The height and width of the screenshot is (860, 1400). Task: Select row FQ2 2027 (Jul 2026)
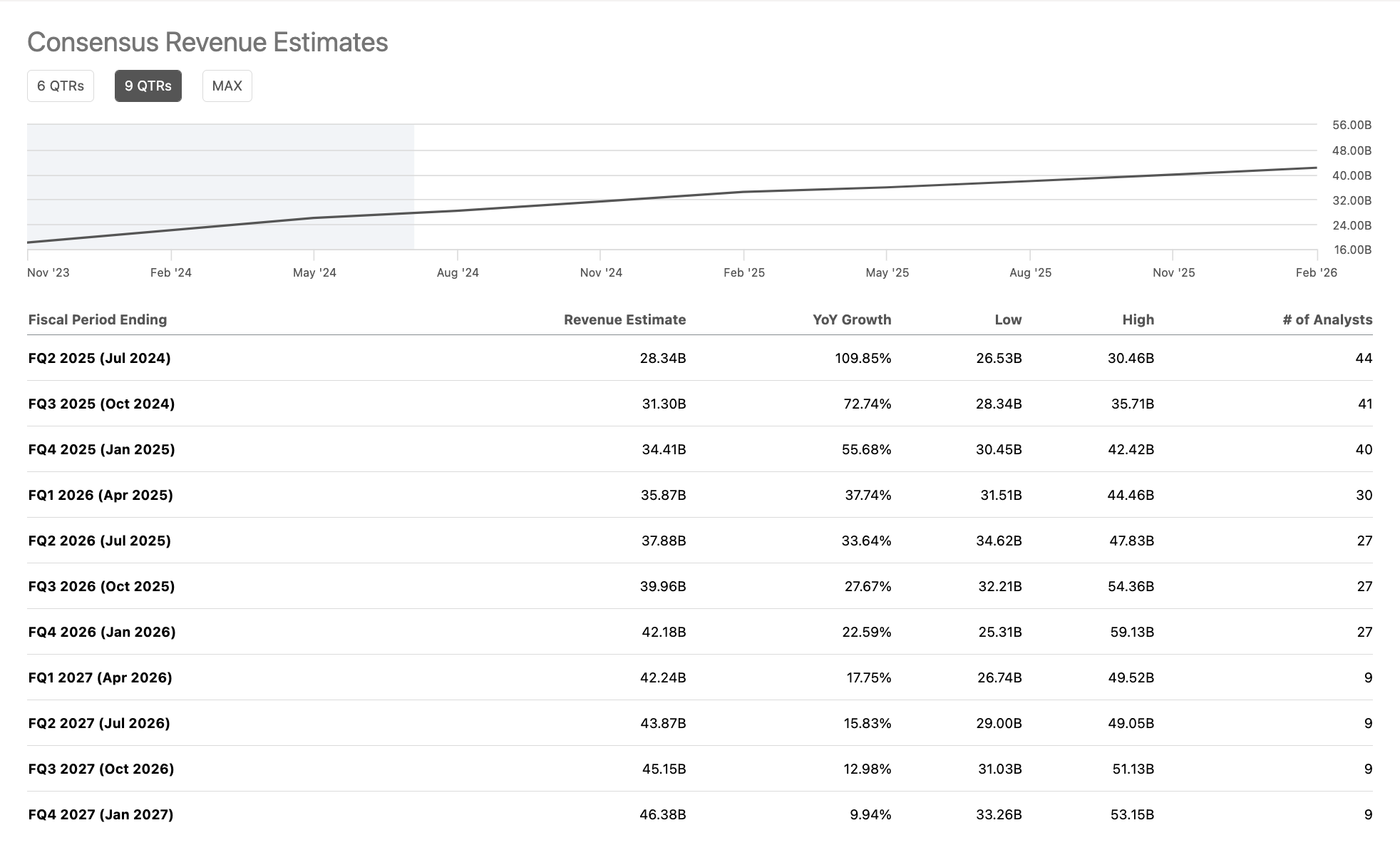pyautogui.click(x=700, y=723)
